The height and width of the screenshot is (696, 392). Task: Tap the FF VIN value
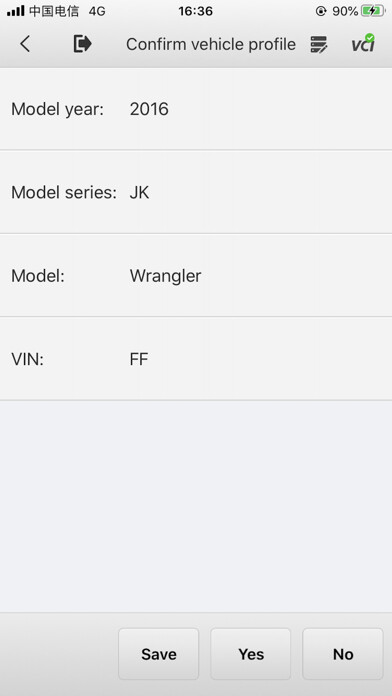[139, 359]
